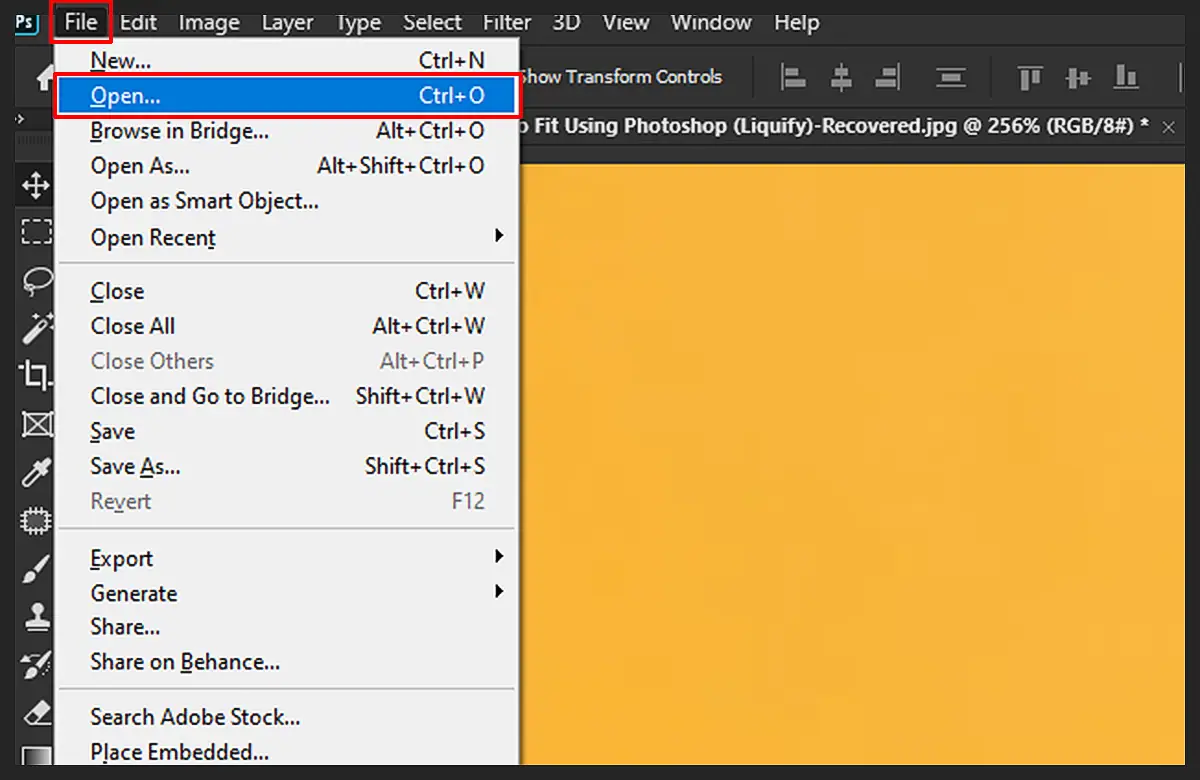Apply align horizontal centers
Image resolution: width=1200 pixels, height=780 pixels.
click(843, 77)
